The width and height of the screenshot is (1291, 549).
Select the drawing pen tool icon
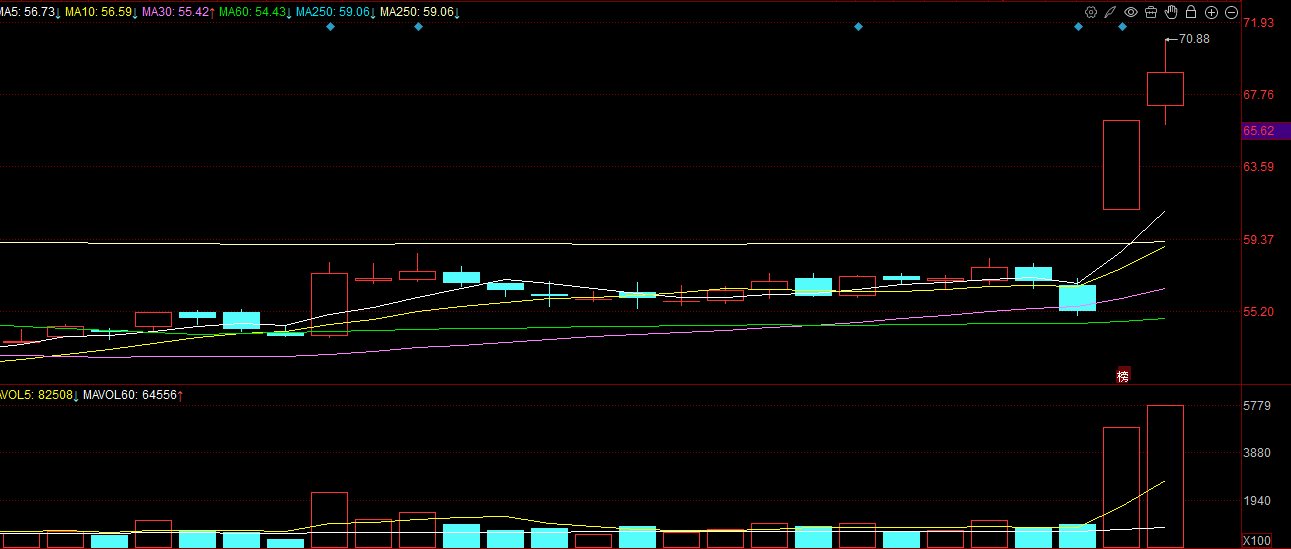tap(1111, 12)
